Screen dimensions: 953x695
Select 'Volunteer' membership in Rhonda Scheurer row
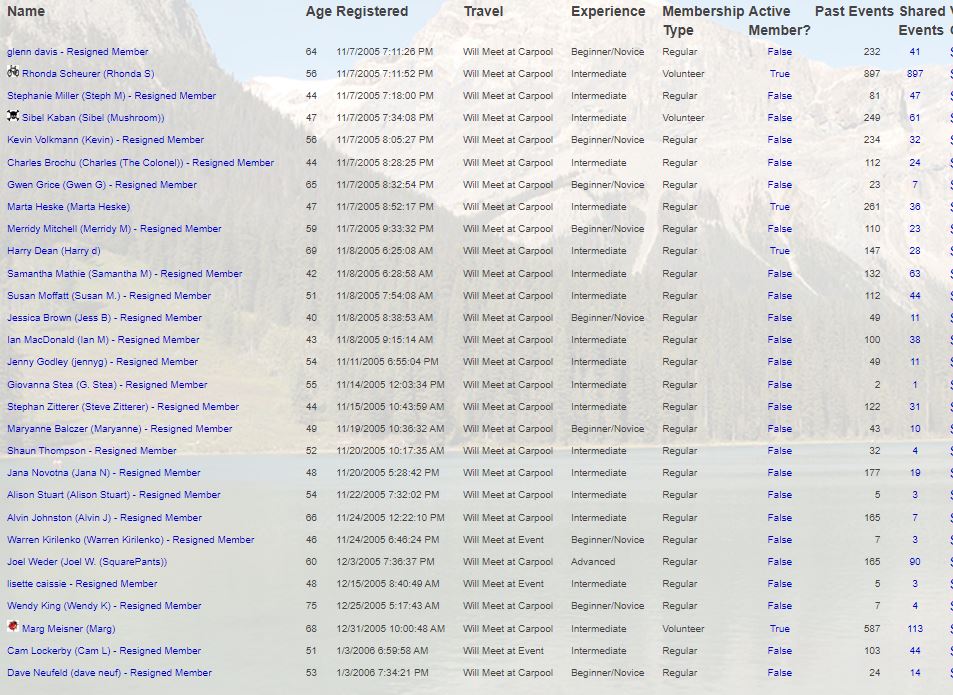point(683,74)
